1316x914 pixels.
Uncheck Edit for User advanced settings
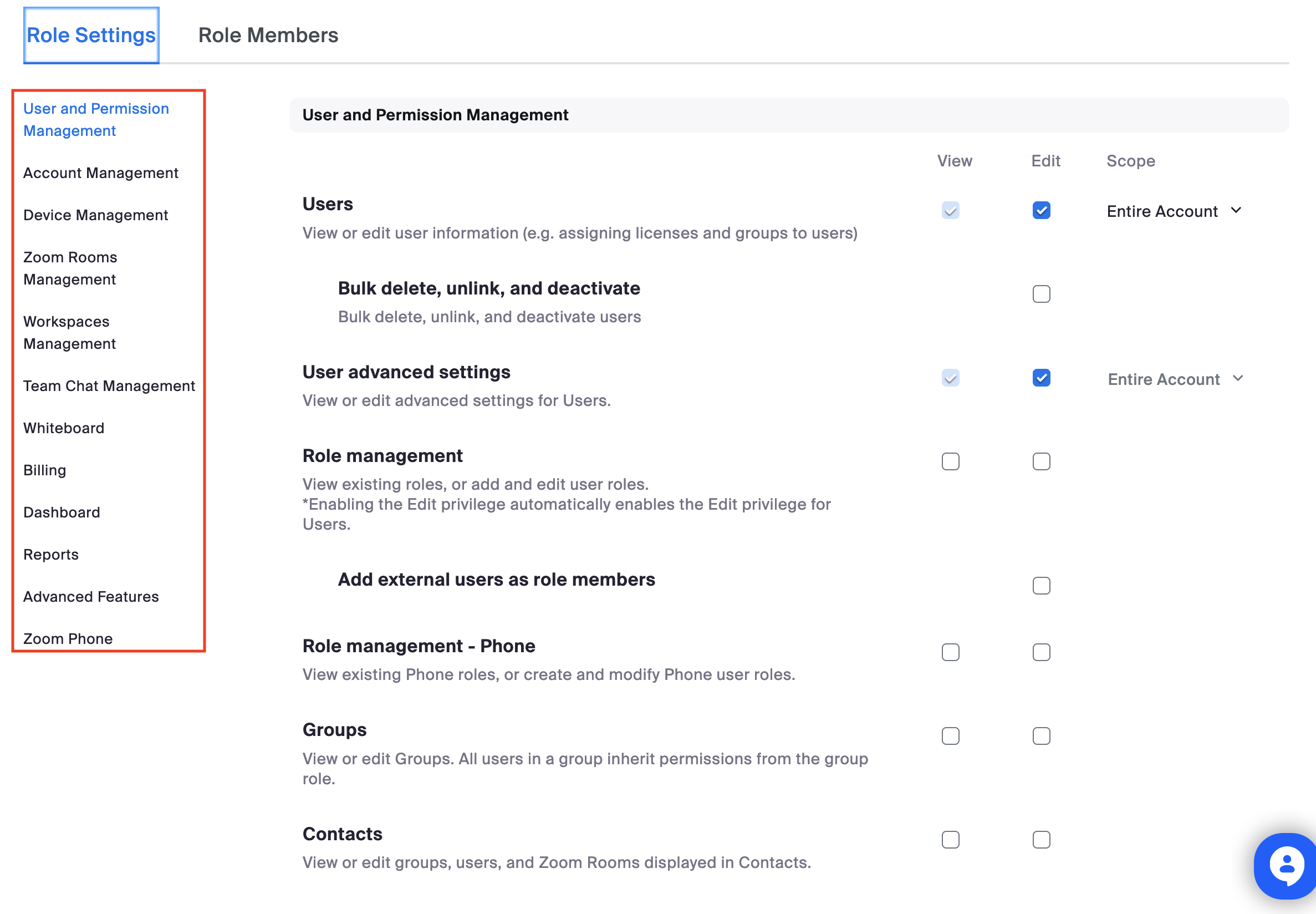pyautogui.click(x=1040, y=378)
